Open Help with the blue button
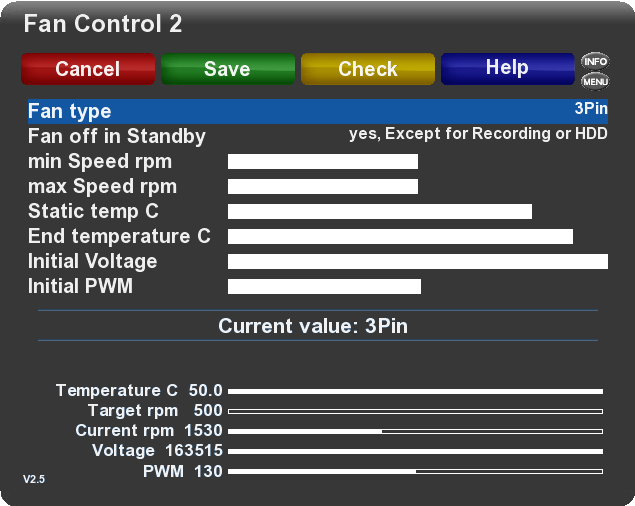635x506 pixels. (507, 69)
